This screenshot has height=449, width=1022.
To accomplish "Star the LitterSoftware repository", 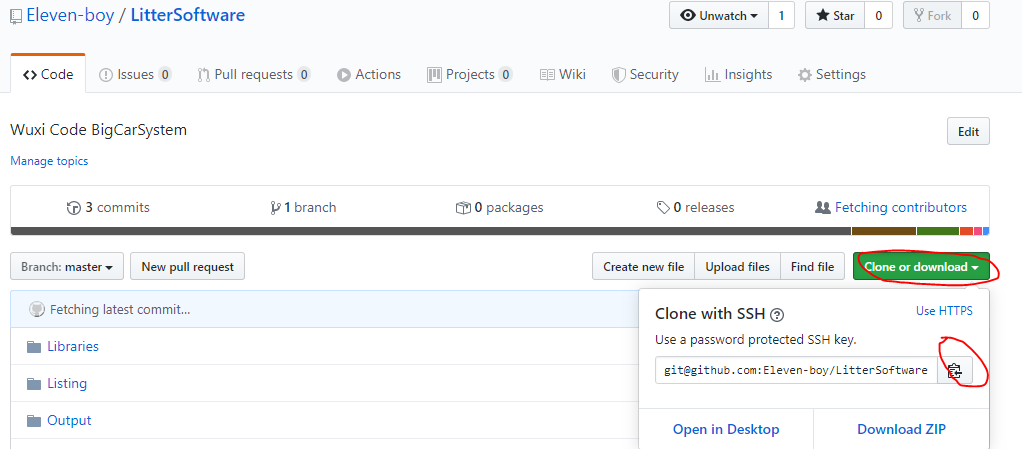I will tap(835, 16).
